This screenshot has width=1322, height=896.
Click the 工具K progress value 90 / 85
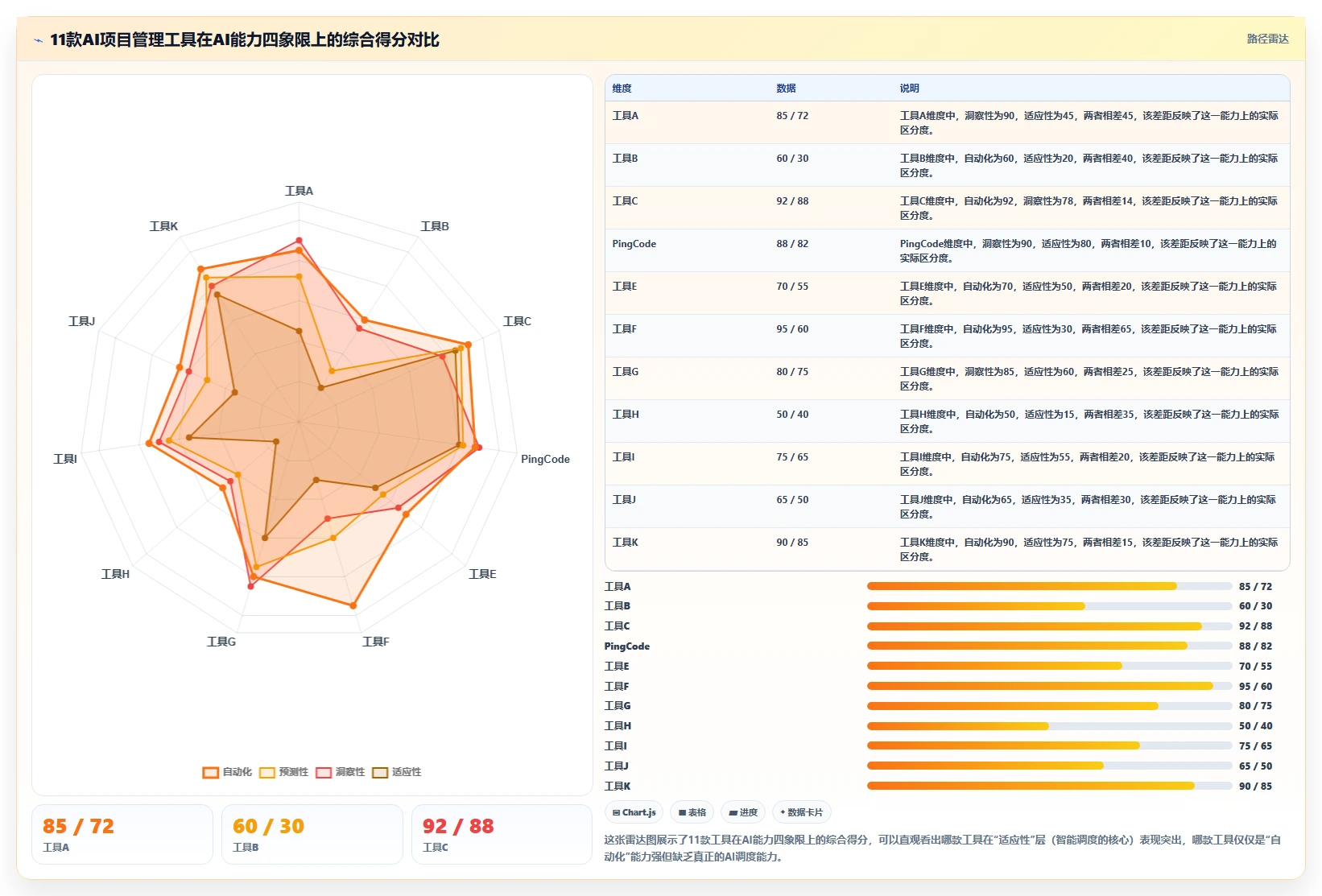[1255, 787]
